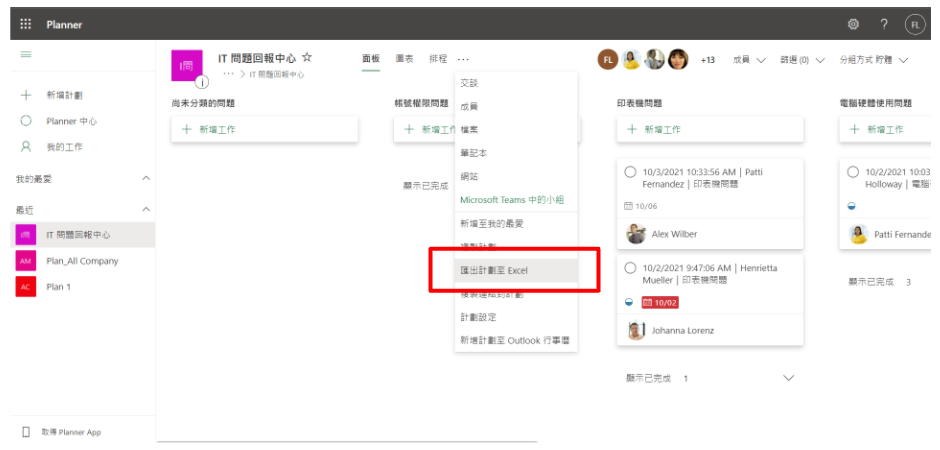Screen dimensions: 940x450
Task: Click the 印表機問題 column header
Action: (x=639, y=103)
